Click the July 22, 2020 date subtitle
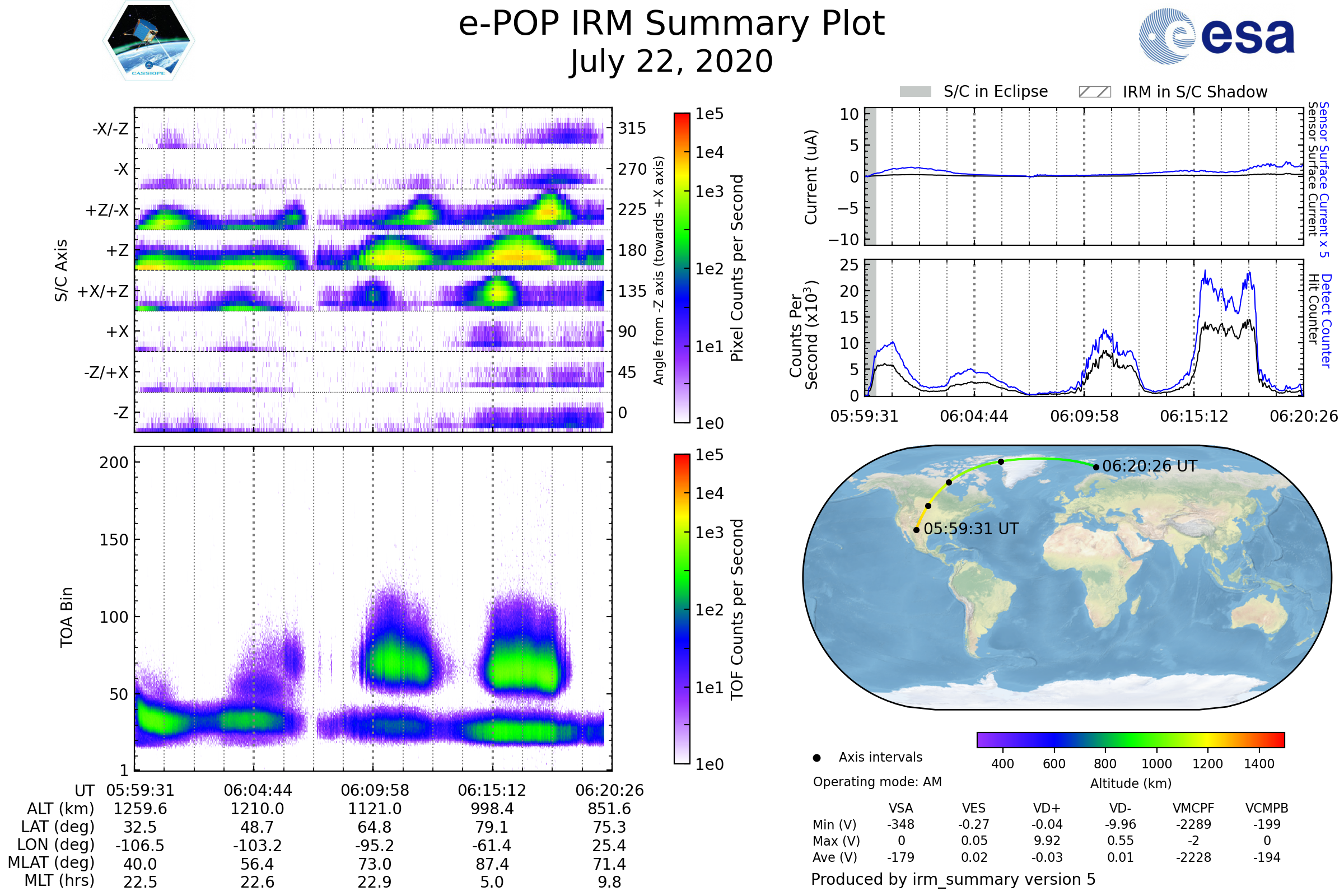This screenshot has width=1344, height=896. pos(671,62)
